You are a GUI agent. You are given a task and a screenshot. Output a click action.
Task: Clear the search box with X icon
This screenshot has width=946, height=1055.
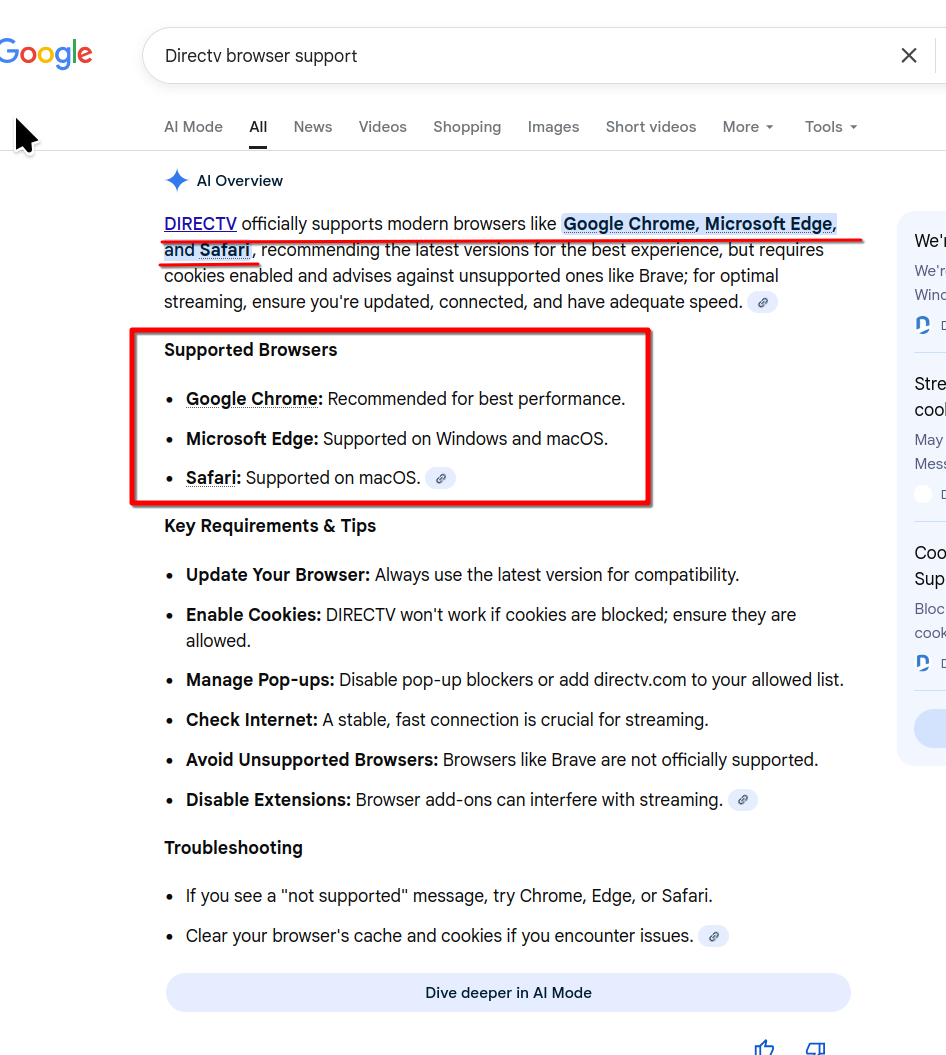[x=909, y=56]
